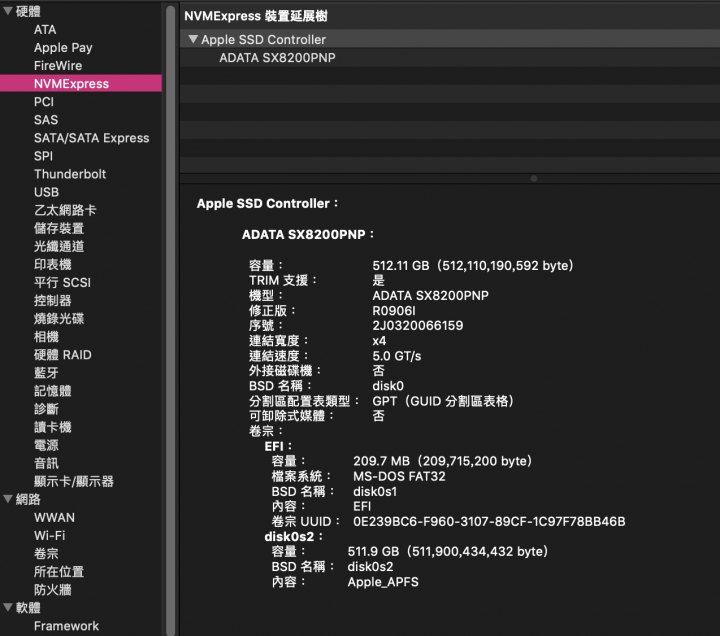720x636 pixels.
Task: Choose SAS in the sidebar
Action: tap(46, 120)
